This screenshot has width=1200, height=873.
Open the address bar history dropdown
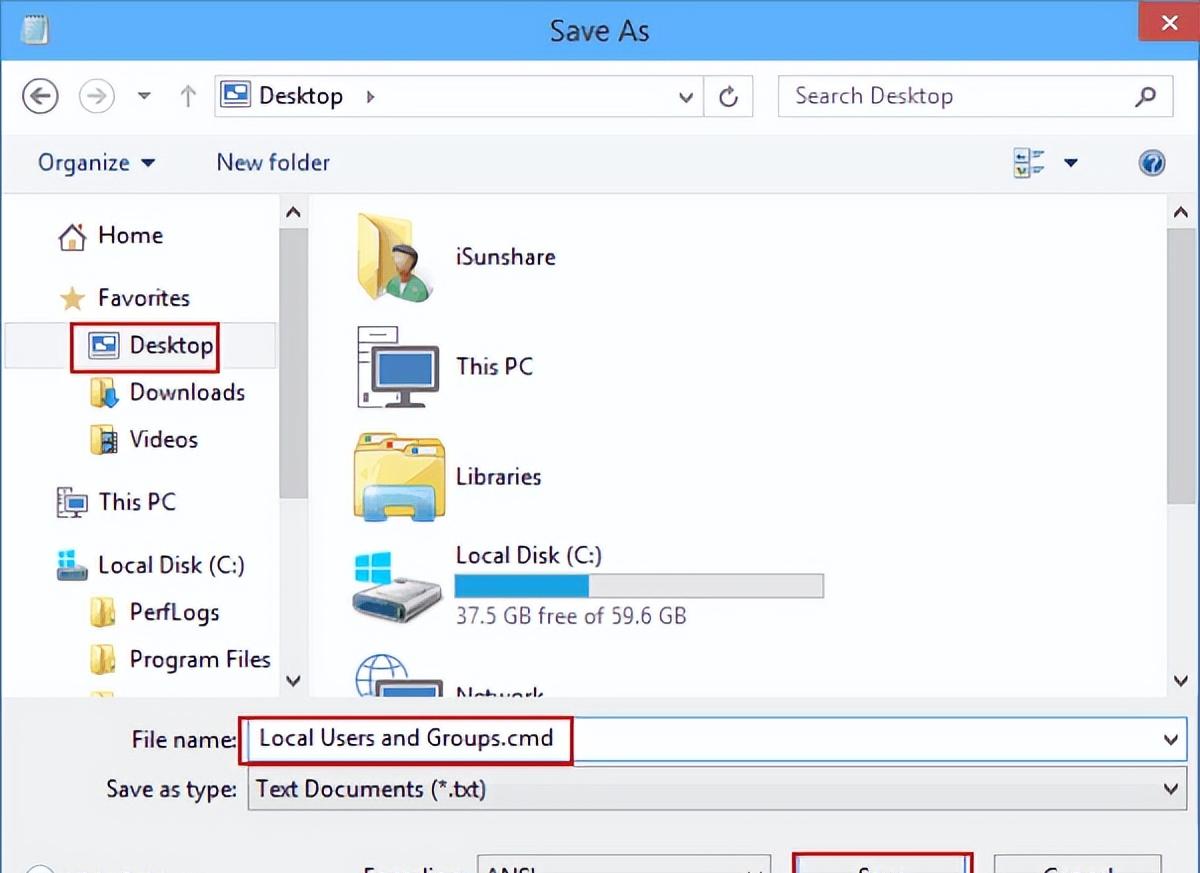(686, 97)
